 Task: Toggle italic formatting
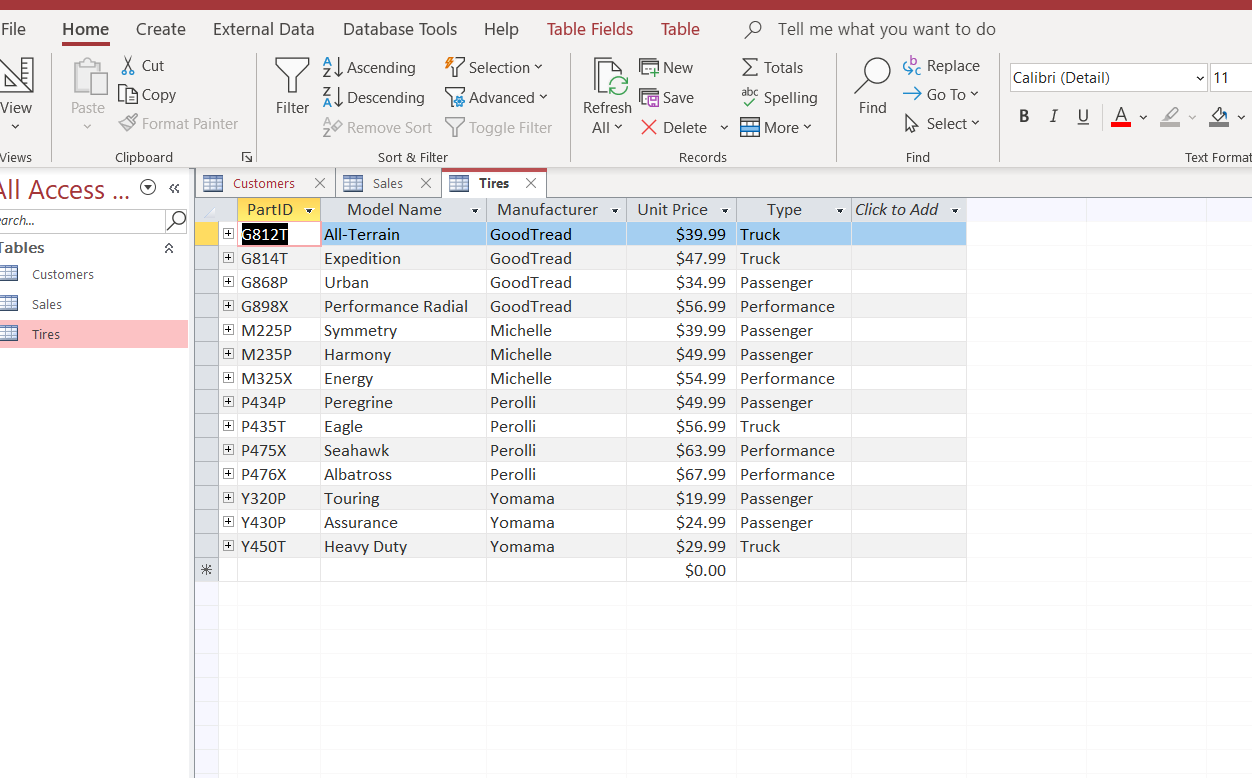[x=1053, y=116]
